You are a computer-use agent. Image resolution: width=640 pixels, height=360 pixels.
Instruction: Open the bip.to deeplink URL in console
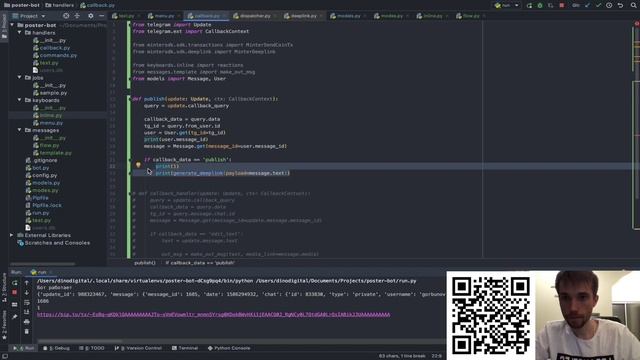pos(213,314)
